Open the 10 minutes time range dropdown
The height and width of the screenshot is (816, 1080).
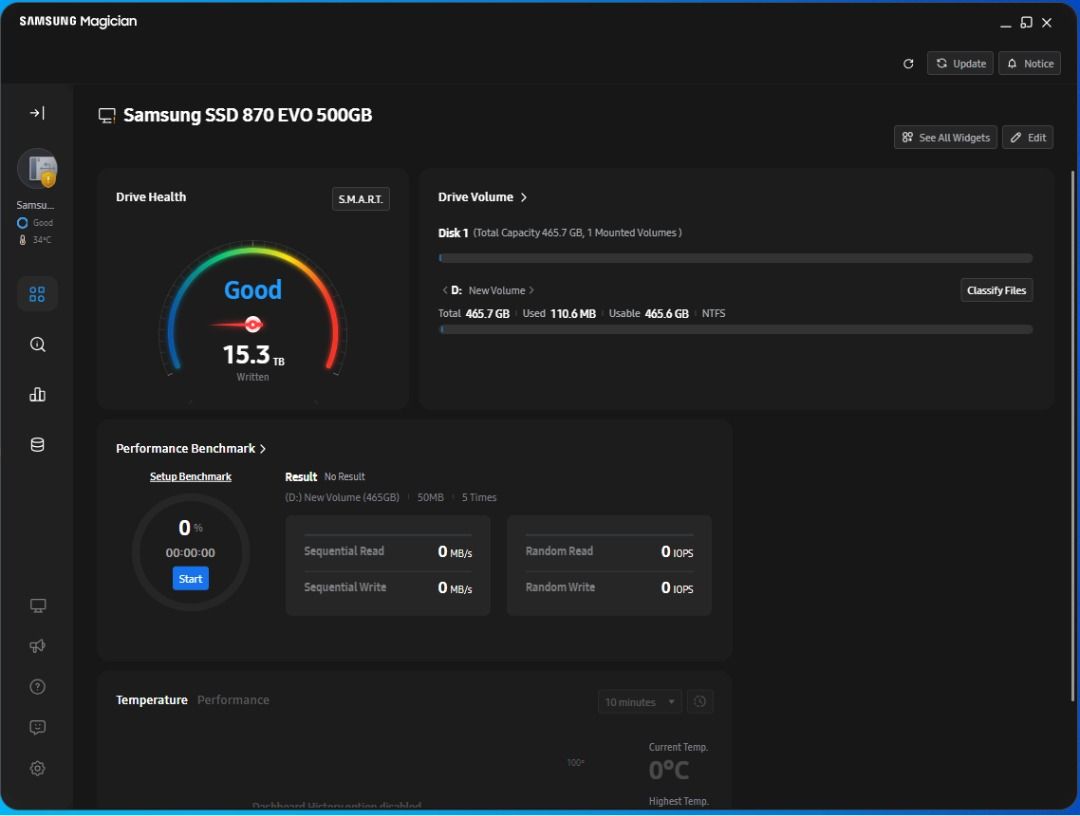[x=640, y=702]
